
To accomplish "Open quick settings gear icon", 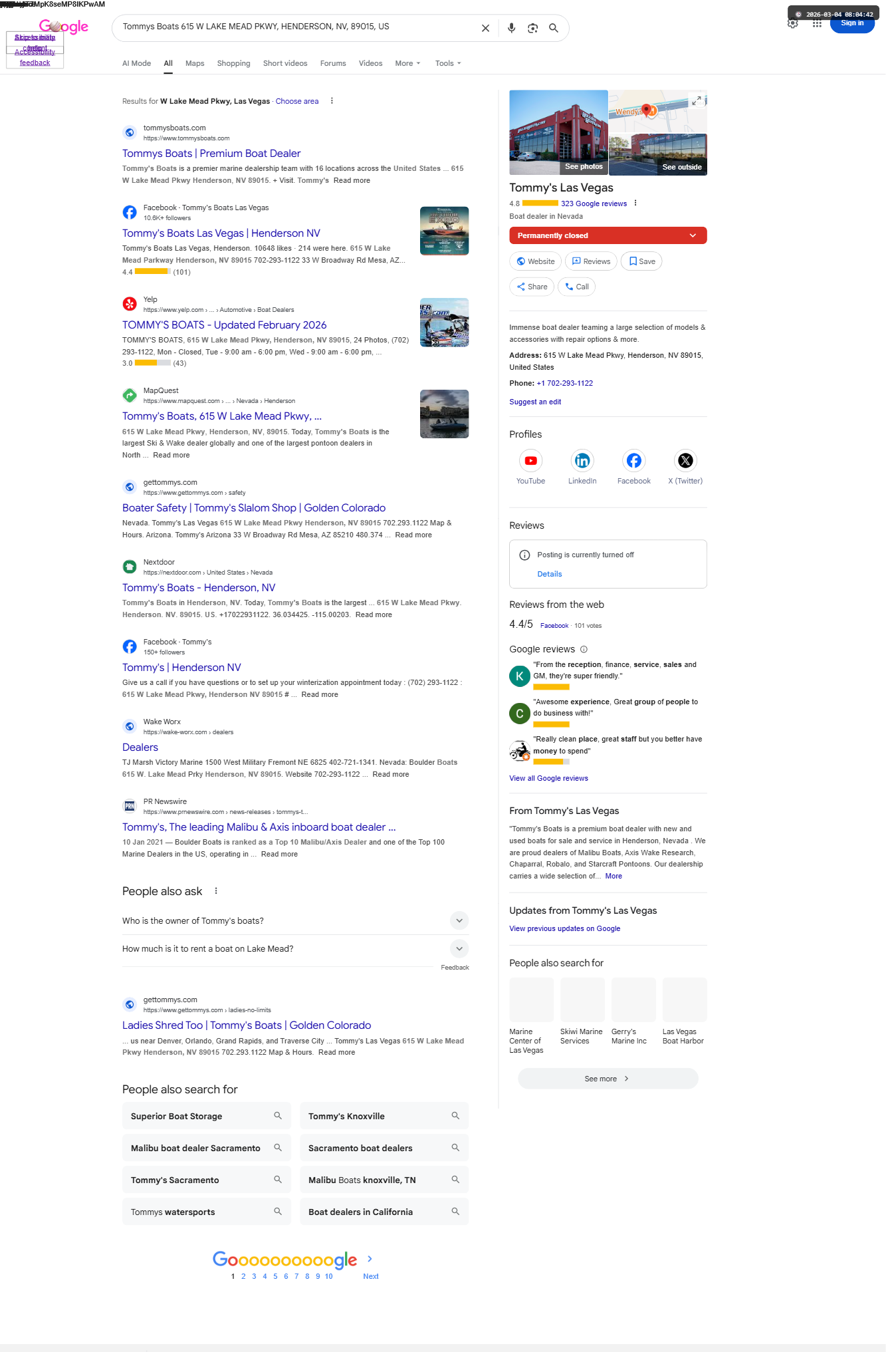I will 792,24.
